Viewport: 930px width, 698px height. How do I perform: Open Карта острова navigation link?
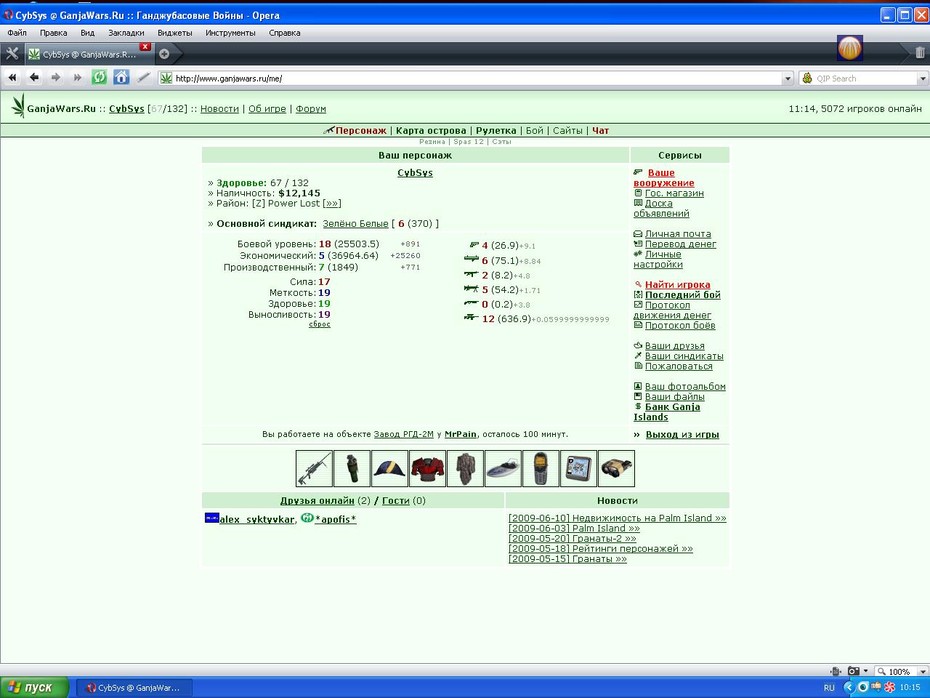[431, 130]
